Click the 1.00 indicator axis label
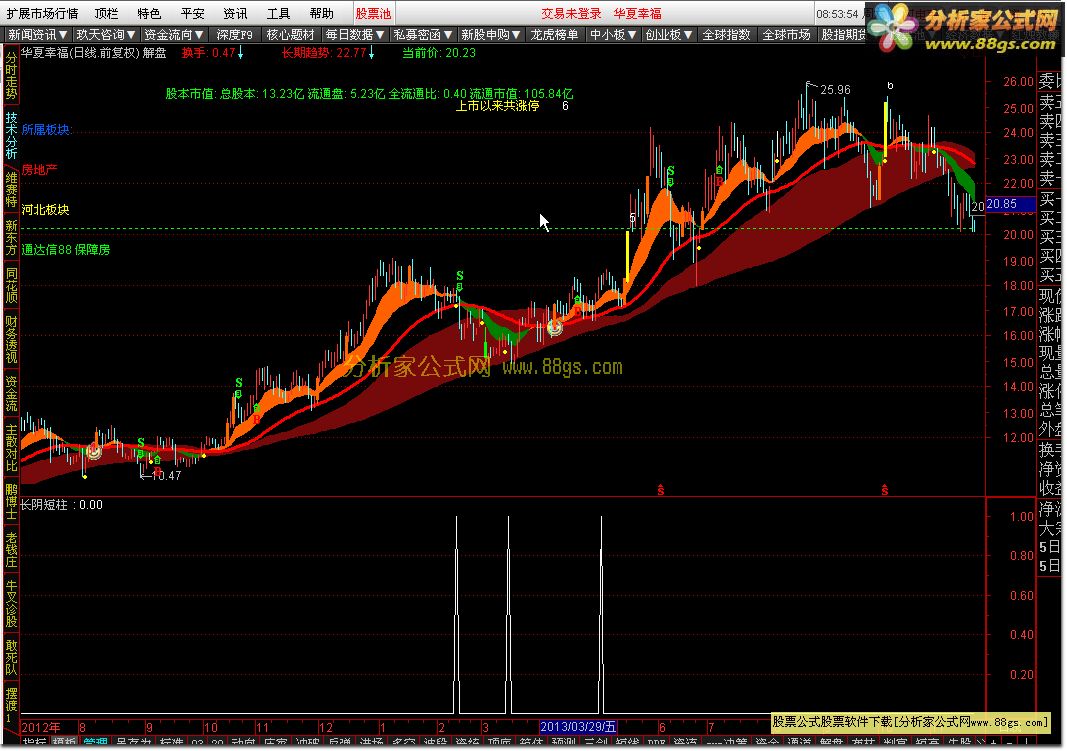Image resolution: width=1067 pixels, height=751 pixels. (1022, 516)
